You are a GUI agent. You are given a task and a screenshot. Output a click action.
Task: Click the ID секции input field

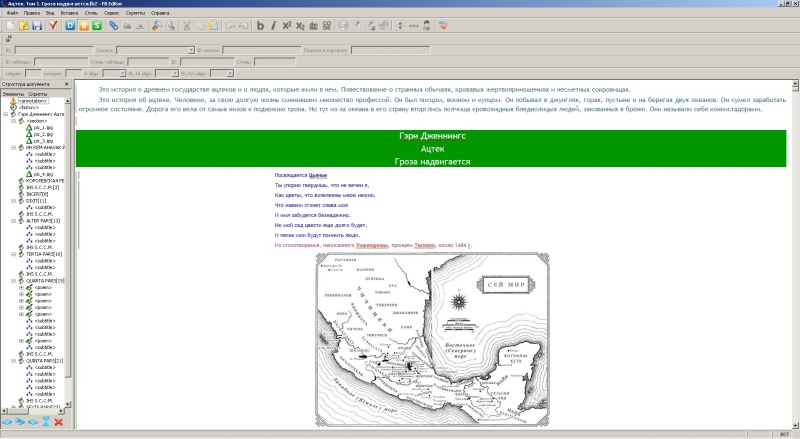pyautogui.click(x=261, y=50)
